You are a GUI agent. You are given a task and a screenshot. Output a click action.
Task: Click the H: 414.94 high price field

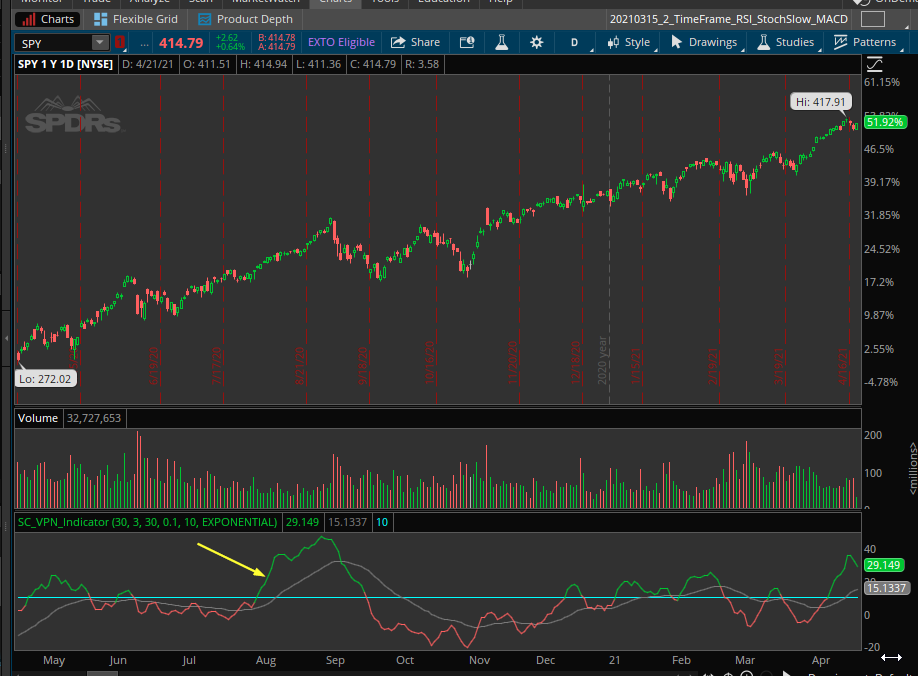click(x=263, y=64)
